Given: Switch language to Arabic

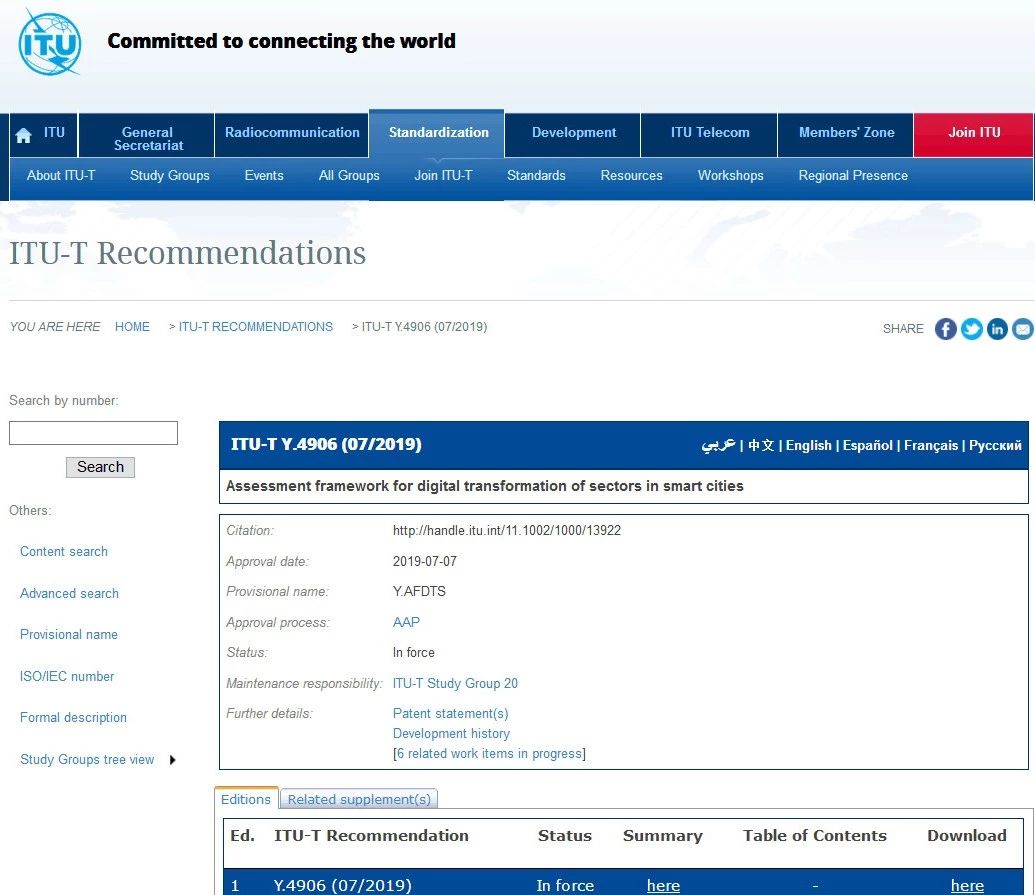Looking at the screenshot, I should pyautogui.click(x=718, y=445).
